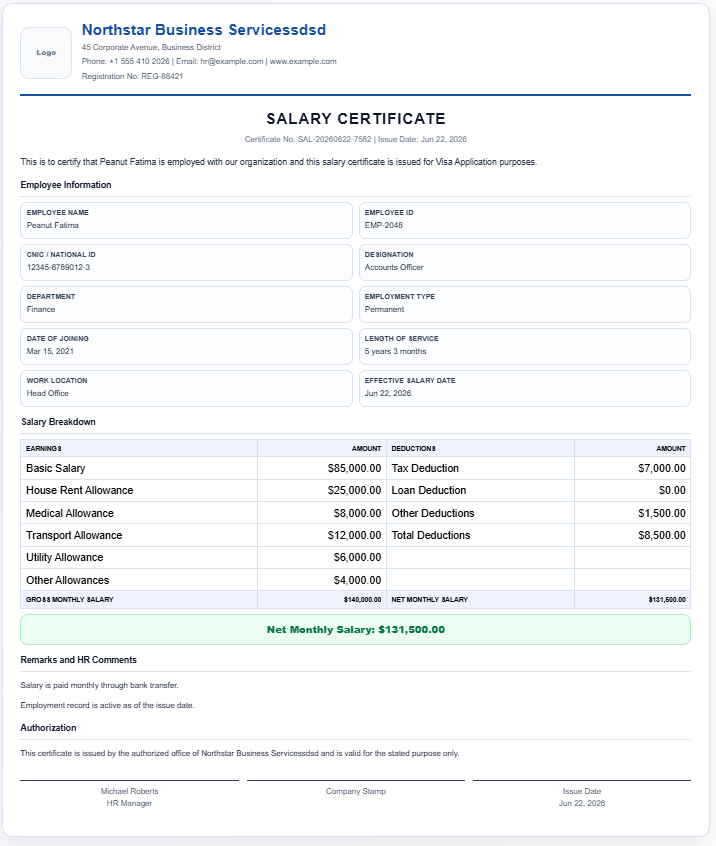Click the Medical Allowance row label
Viewport: 716px width, 846px height.
pyautogui.click(x=70, y=513)
